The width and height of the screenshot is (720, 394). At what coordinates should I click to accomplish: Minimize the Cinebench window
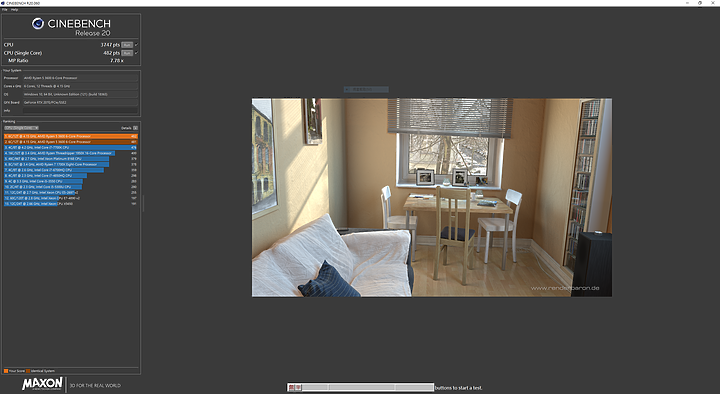pos(687,3)
